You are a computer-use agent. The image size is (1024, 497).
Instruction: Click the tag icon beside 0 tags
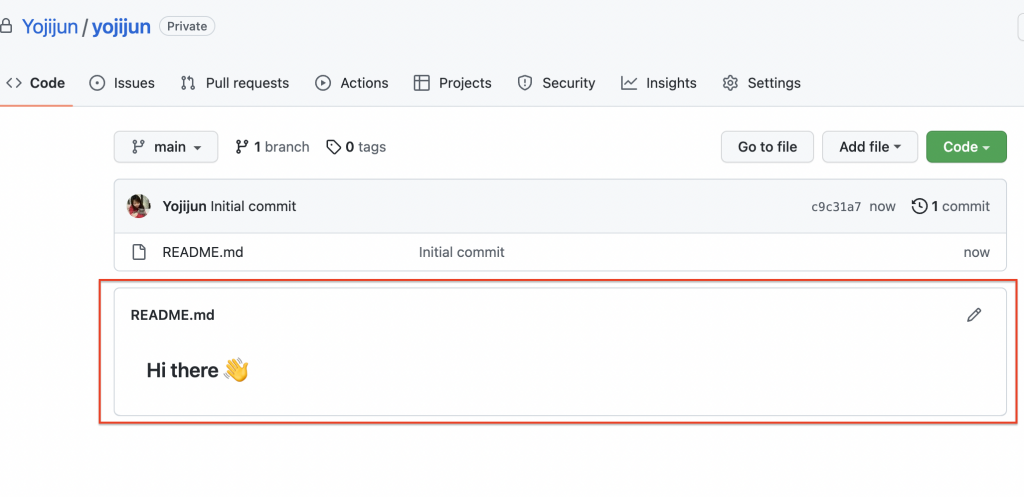(334, 147)
